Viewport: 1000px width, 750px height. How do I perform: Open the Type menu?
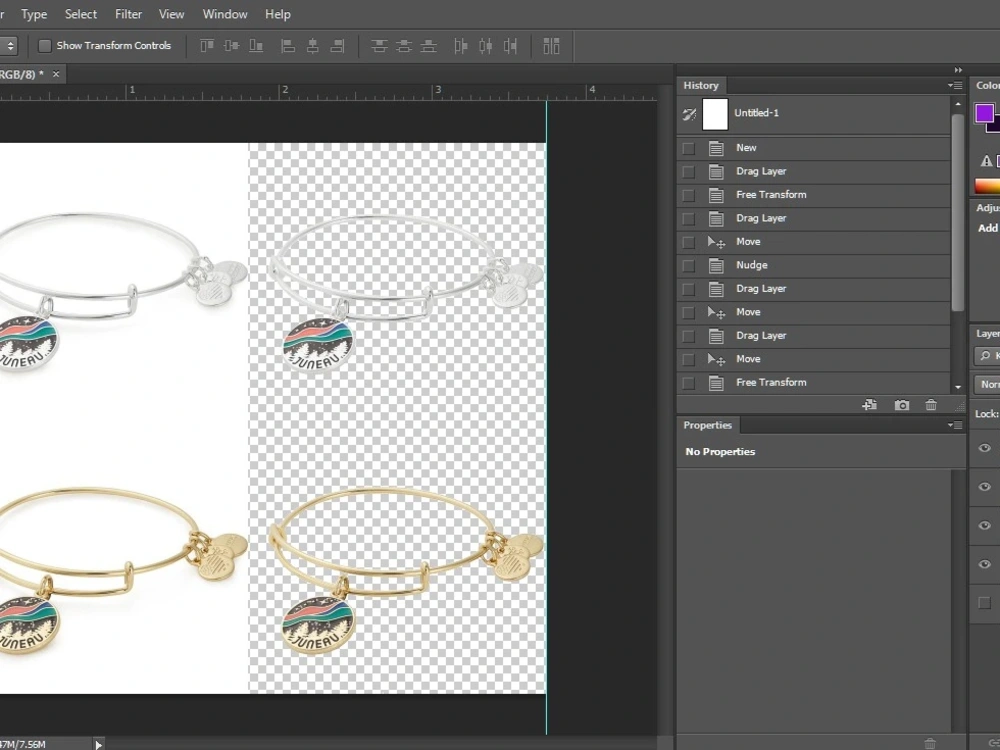tap(34, 14)
